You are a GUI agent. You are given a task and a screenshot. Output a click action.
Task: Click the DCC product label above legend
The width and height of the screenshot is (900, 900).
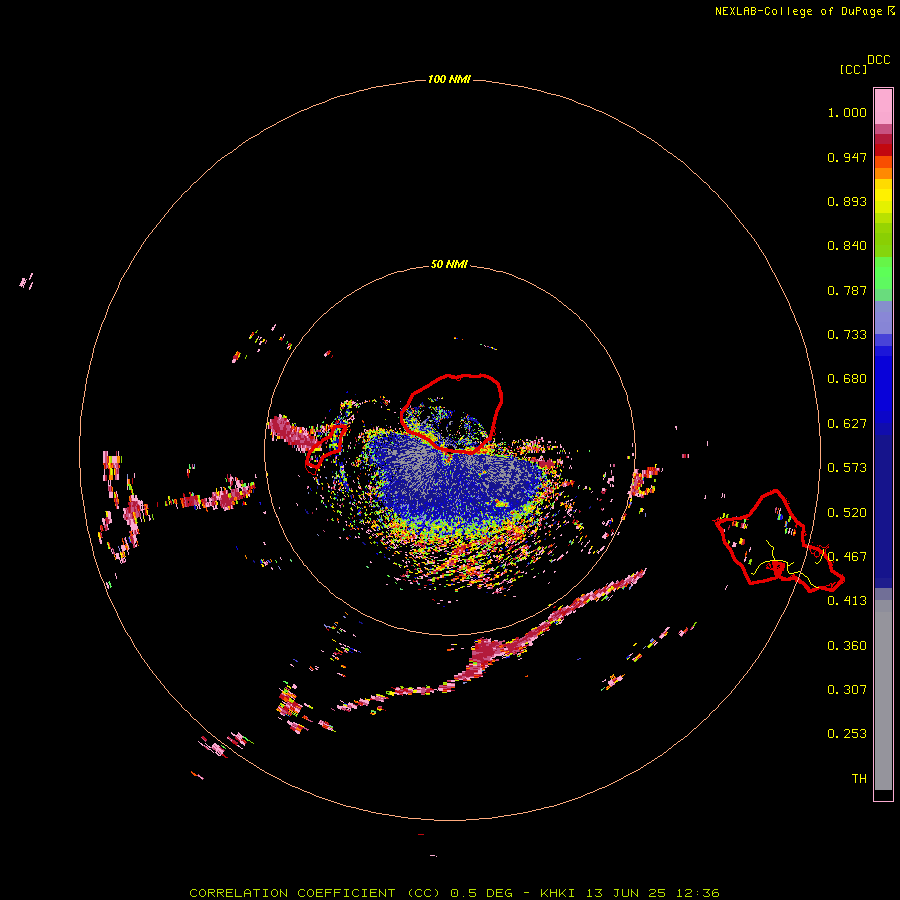tap(879, 60)
